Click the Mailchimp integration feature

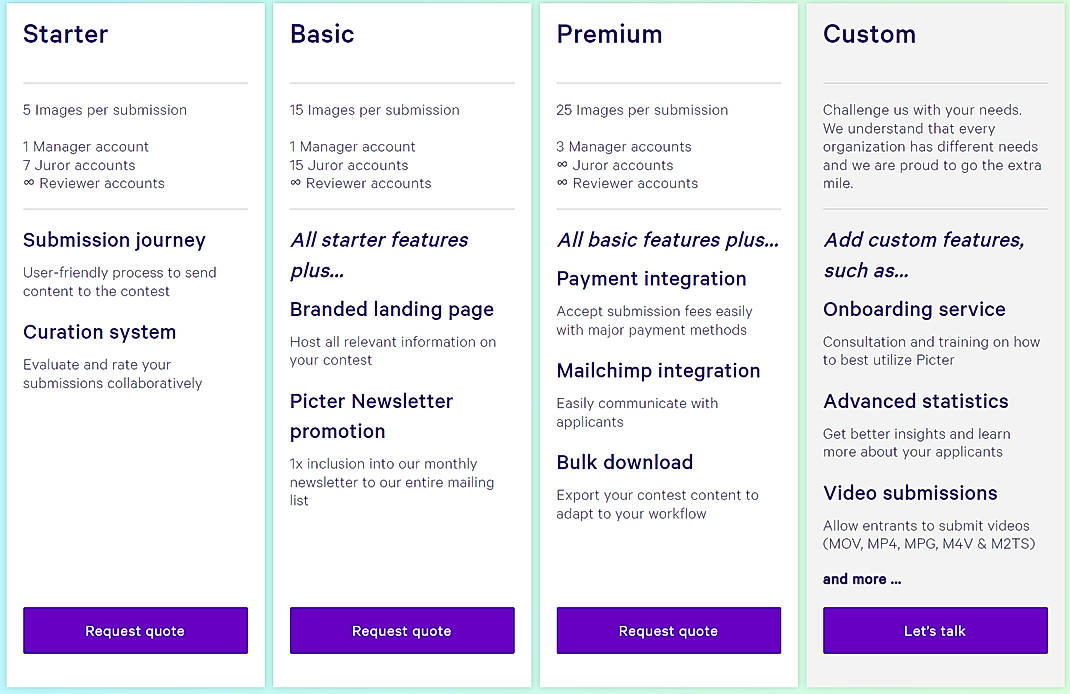coord(658,370)
